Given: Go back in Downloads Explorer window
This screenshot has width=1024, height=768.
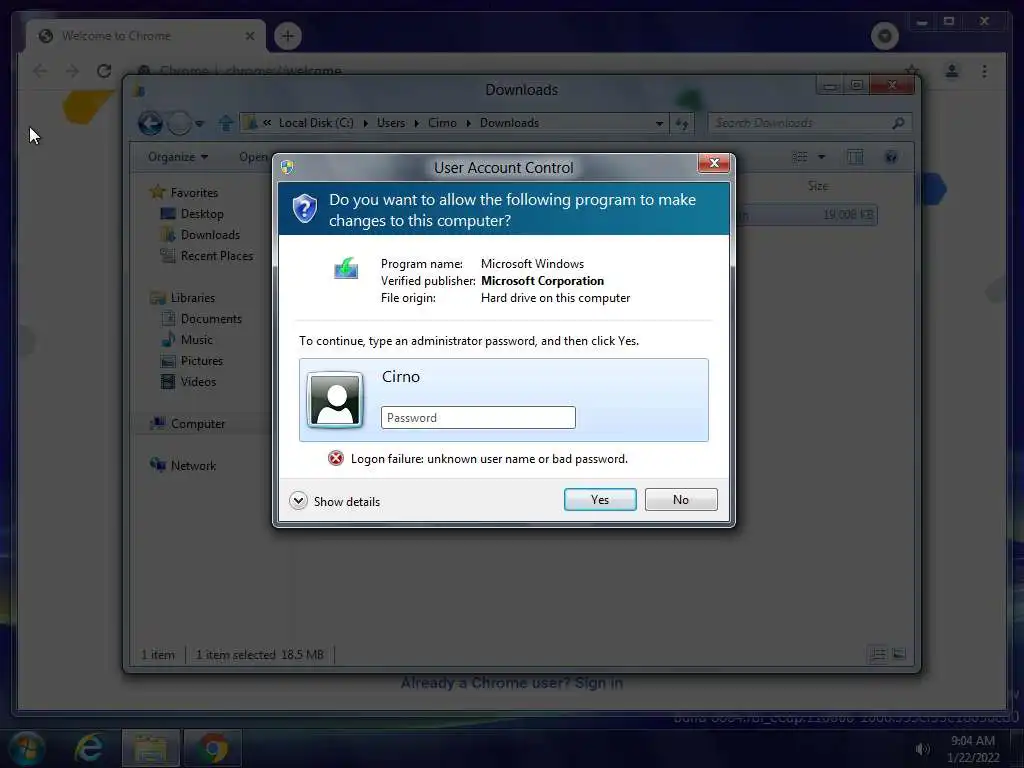Looking at the screenshot, I should click(150, 123).
